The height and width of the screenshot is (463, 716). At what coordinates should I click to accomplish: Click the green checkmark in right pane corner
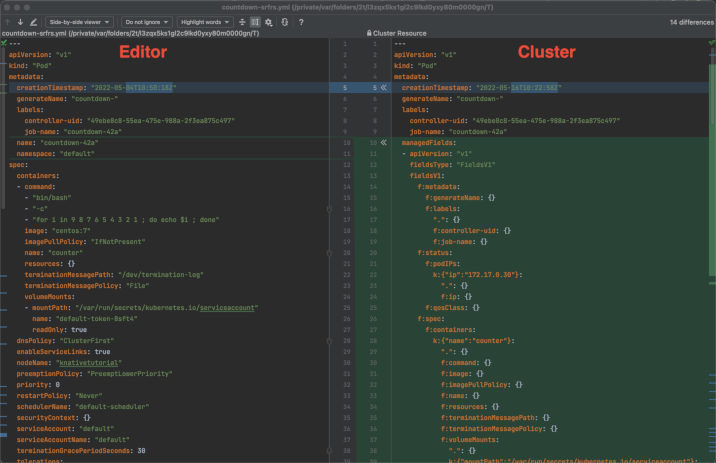712,42
